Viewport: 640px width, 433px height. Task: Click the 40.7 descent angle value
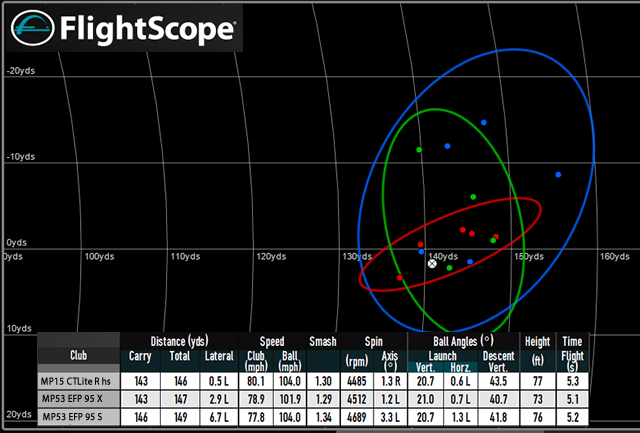pos(498,399)
